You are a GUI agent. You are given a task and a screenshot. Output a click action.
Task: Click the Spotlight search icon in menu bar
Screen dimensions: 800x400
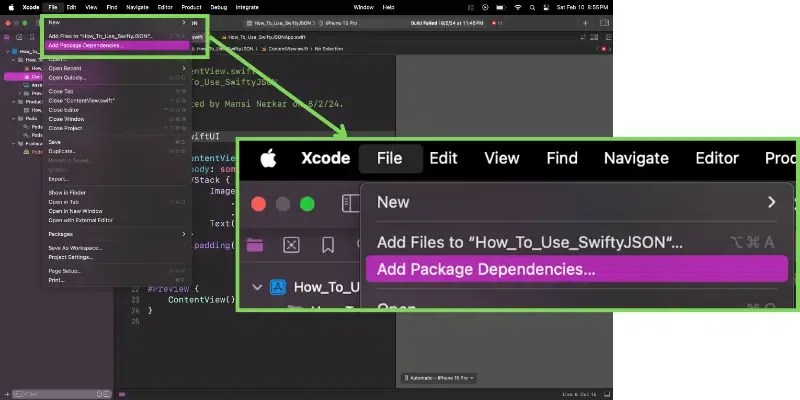coord(532,7)
